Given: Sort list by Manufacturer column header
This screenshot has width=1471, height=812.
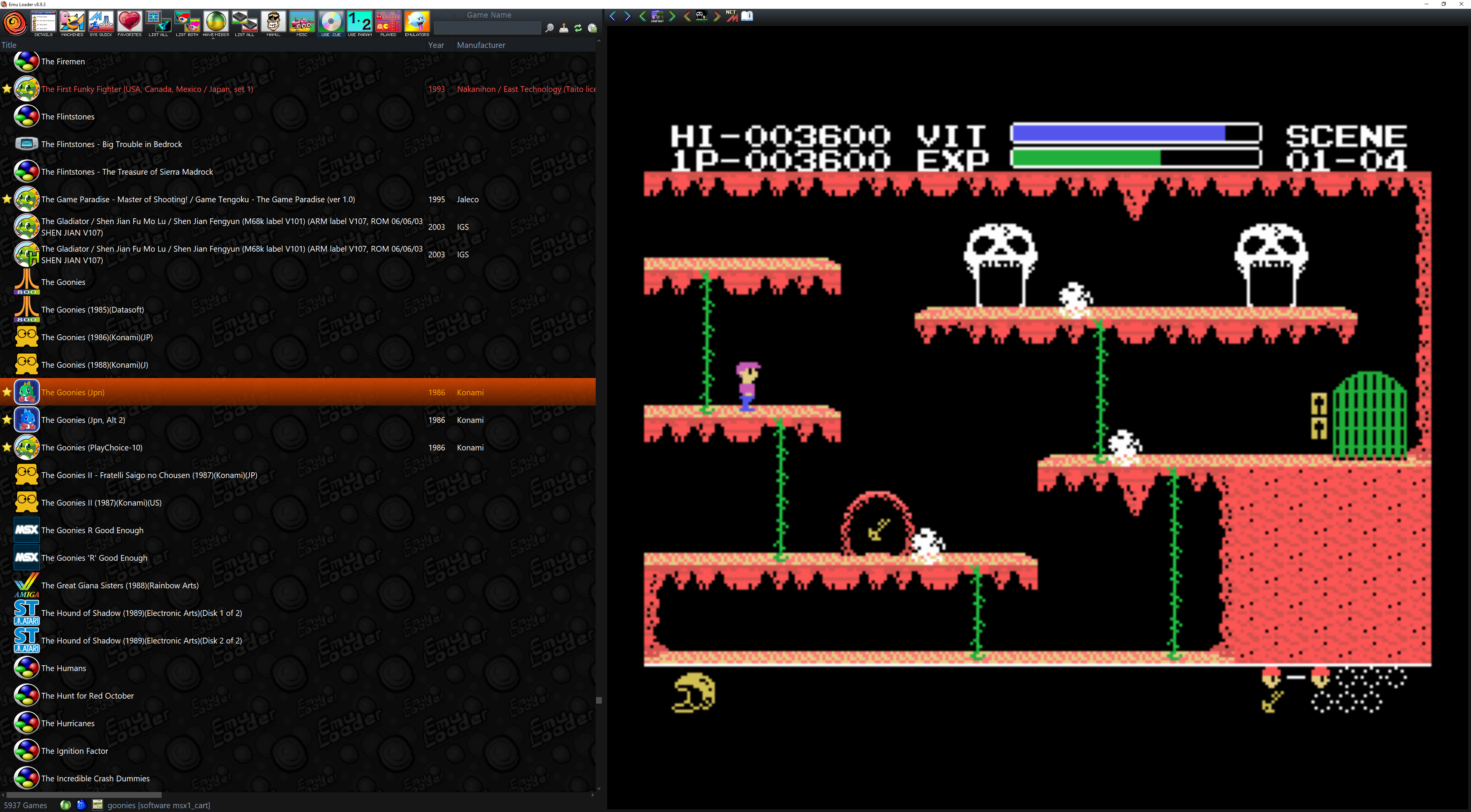Looking at the screenshot, I should [x=481, y=44].
